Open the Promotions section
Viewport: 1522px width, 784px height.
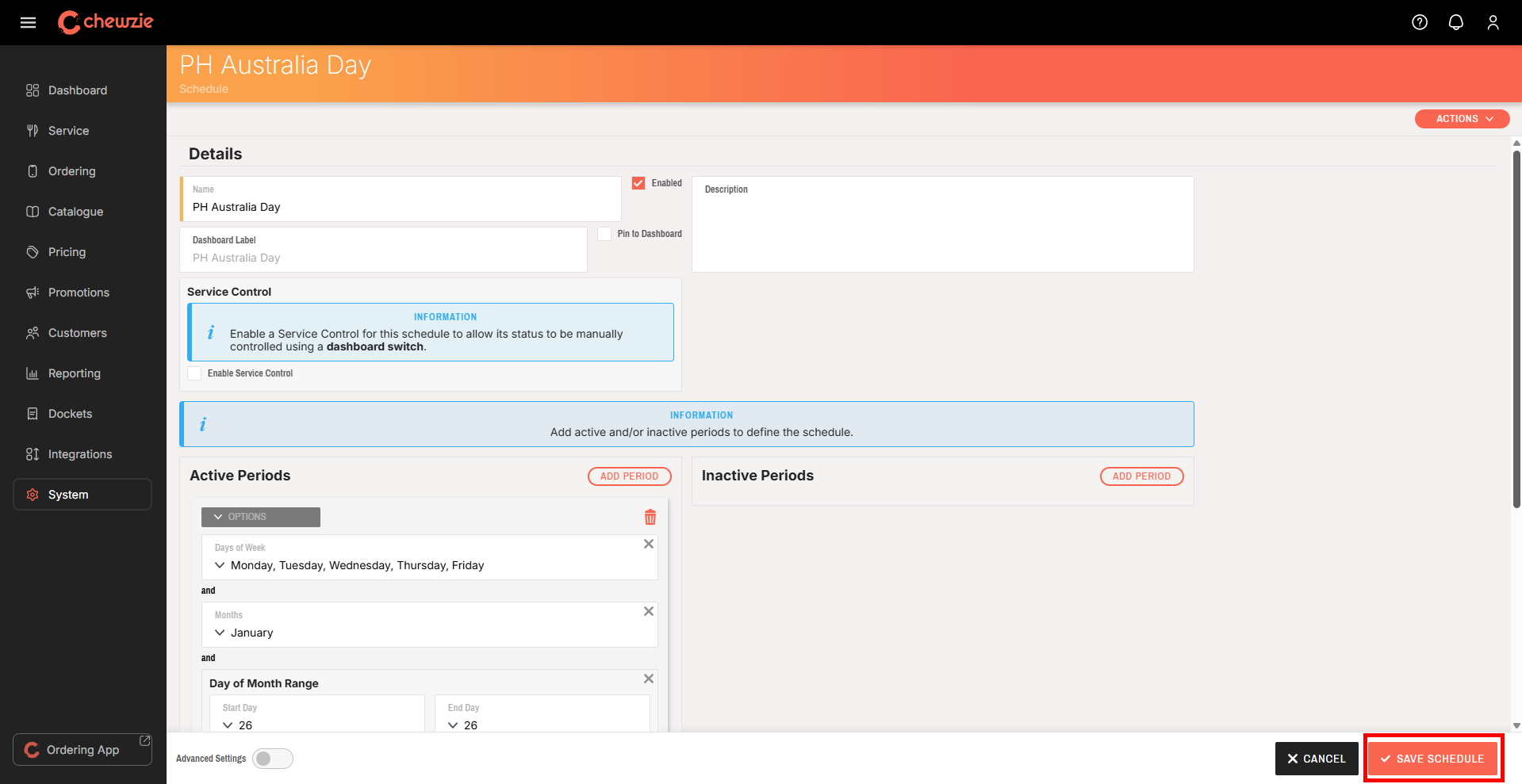tap(82, 293)
